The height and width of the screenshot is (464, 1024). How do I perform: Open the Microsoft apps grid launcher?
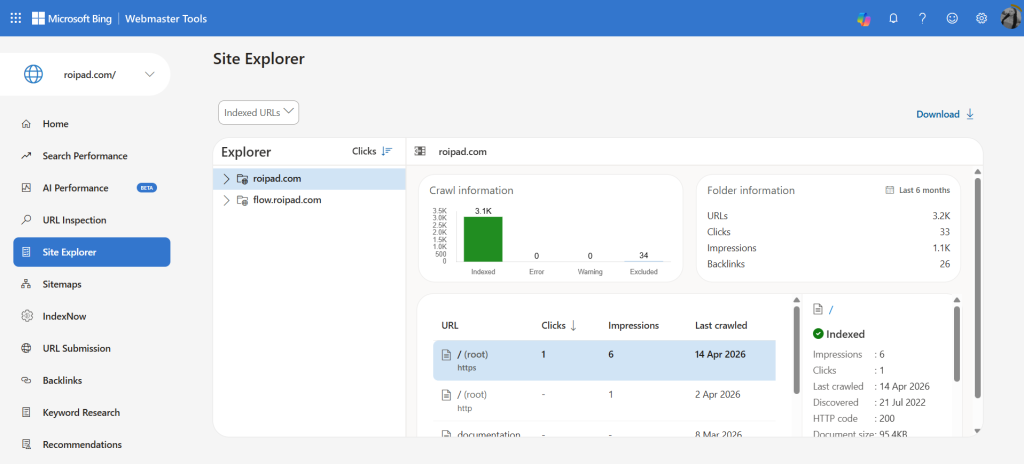16,18
